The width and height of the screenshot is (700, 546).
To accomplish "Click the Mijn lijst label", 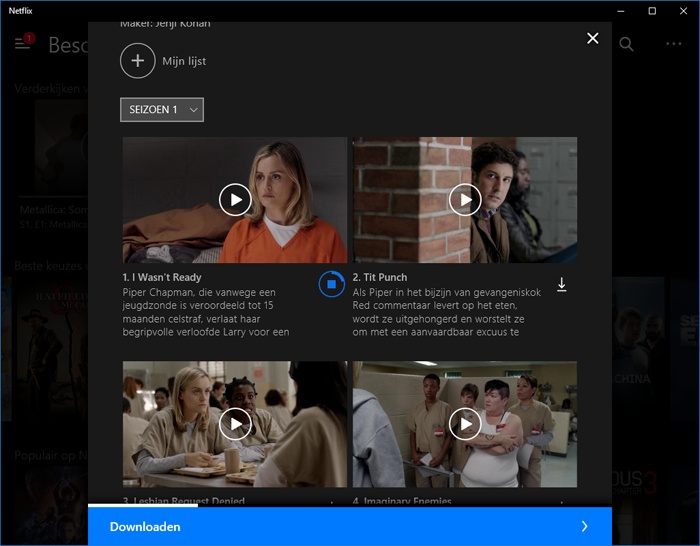I will (184, 61).
